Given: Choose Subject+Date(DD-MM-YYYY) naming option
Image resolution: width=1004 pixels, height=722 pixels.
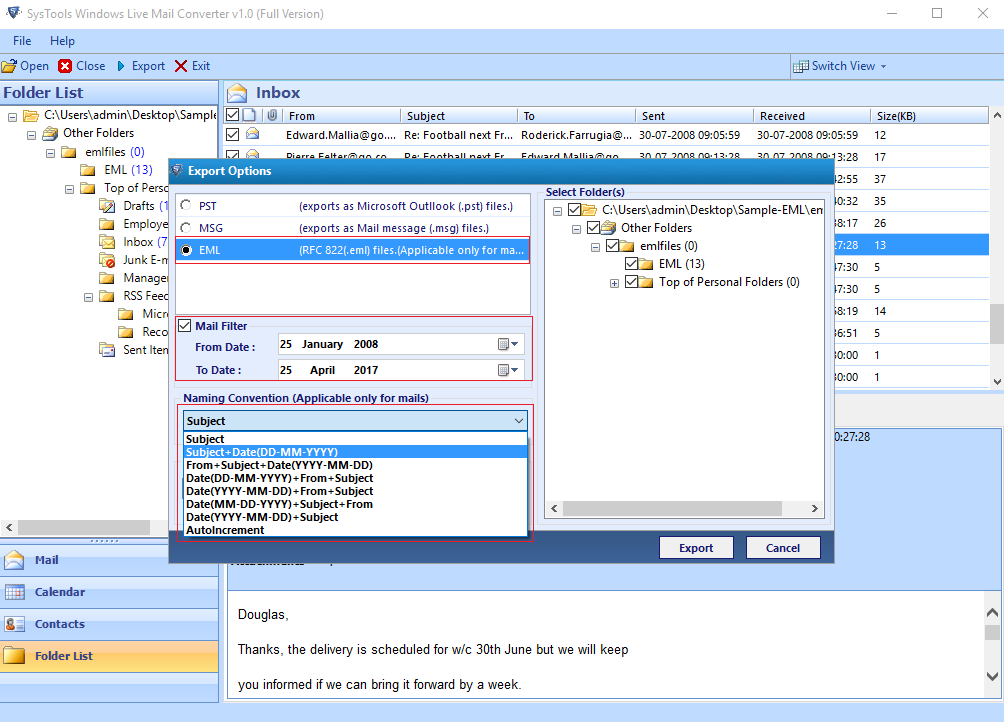Looking at the screenshot, I should click(355, 452).
